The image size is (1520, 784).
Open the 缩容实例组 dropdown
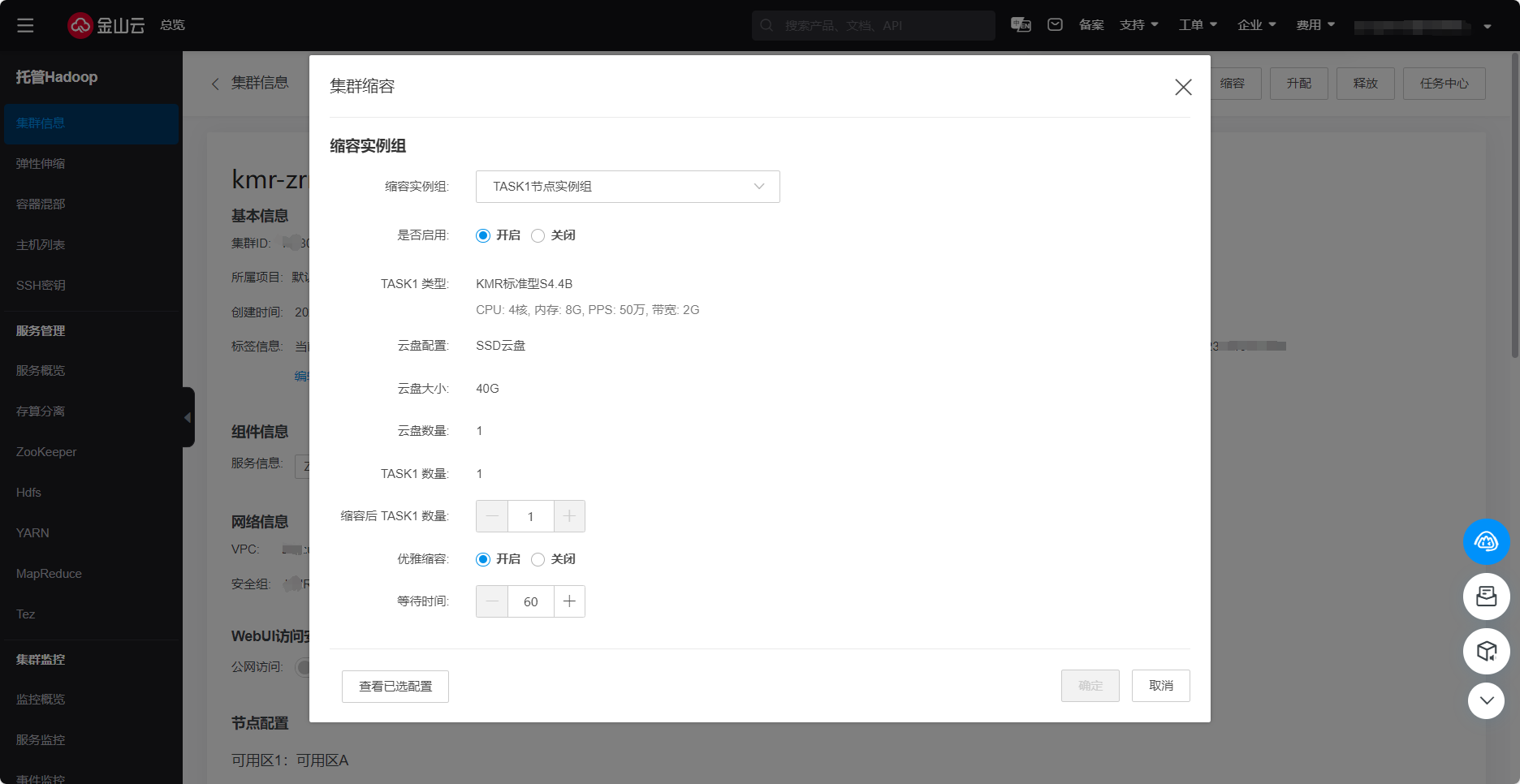627,187
